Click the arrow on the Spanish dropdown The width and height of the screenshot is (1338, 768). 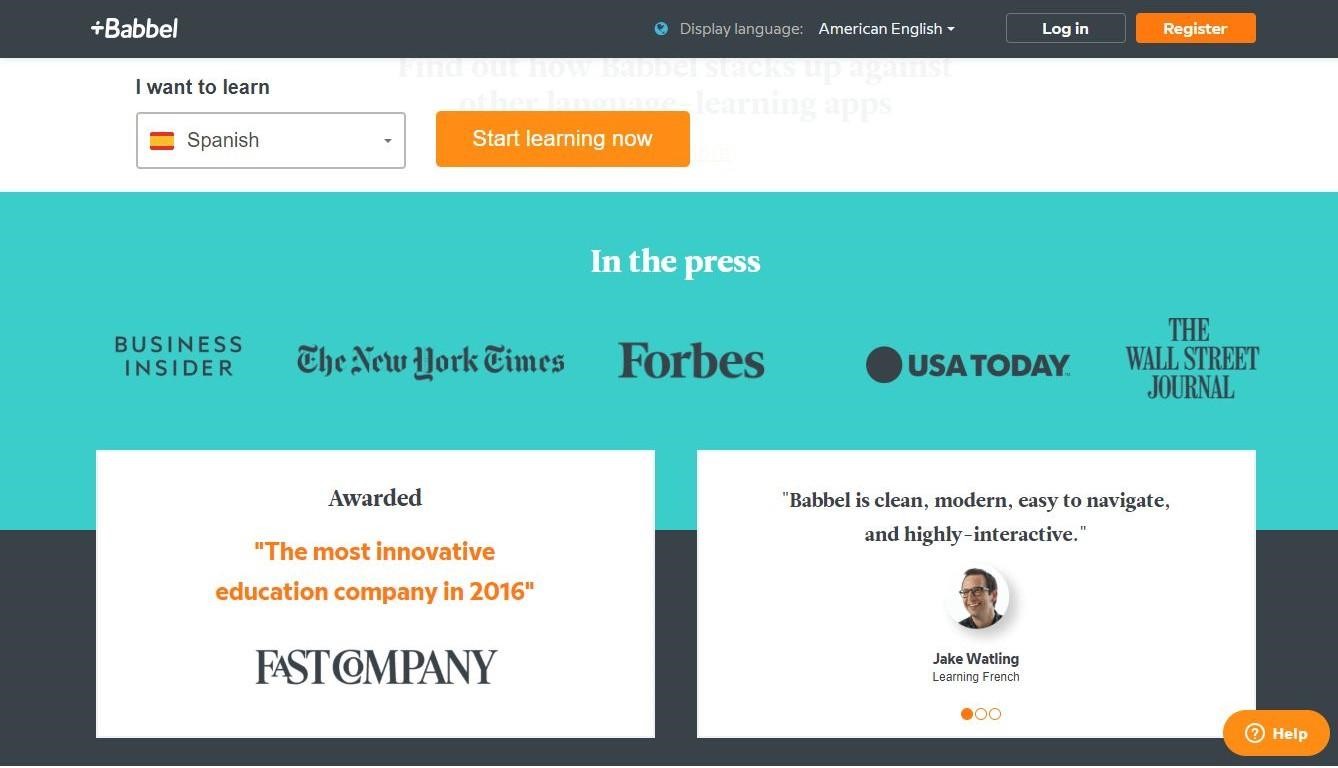388,141
